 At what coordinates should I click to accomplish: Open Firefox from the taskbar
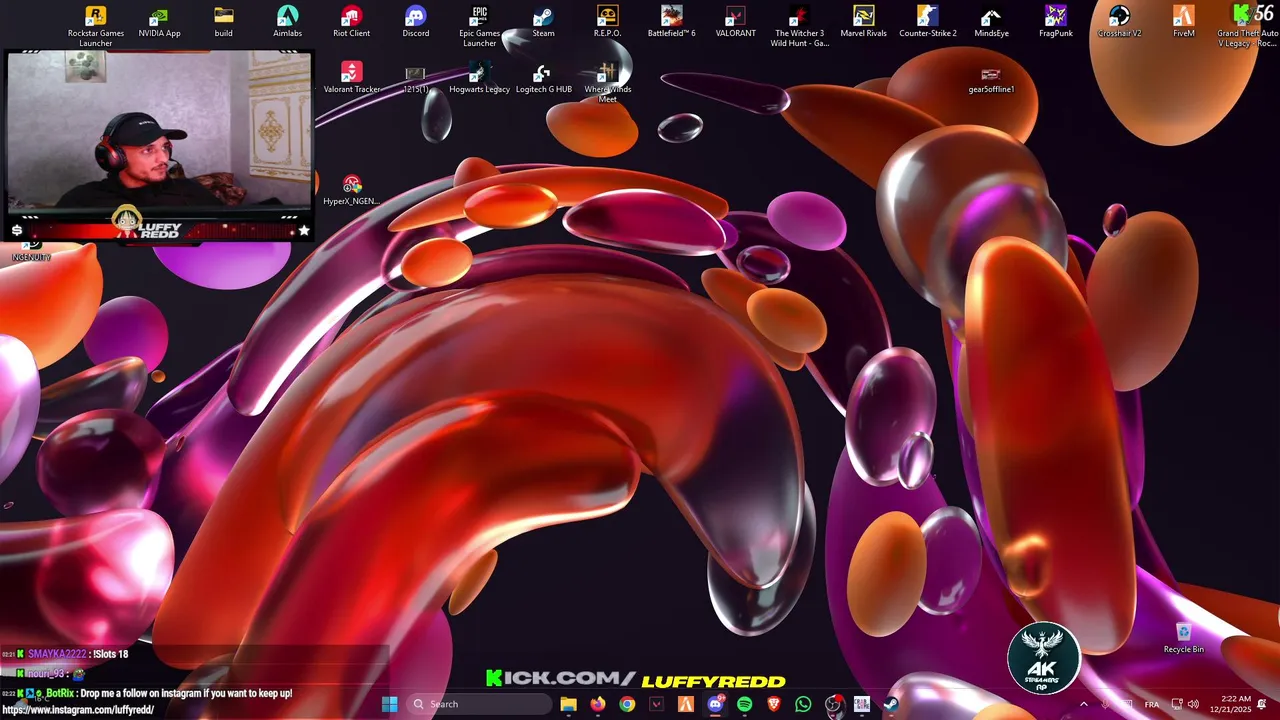pyautogui.click(x=598, y=704)
